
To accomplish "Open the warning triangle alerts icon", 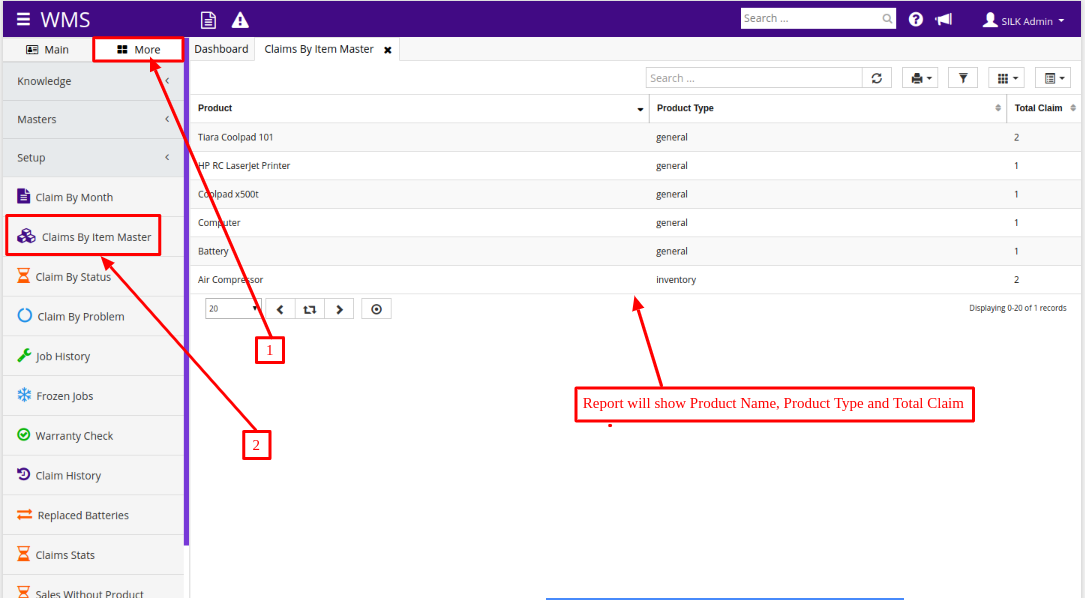I will [x=240, y=20].
